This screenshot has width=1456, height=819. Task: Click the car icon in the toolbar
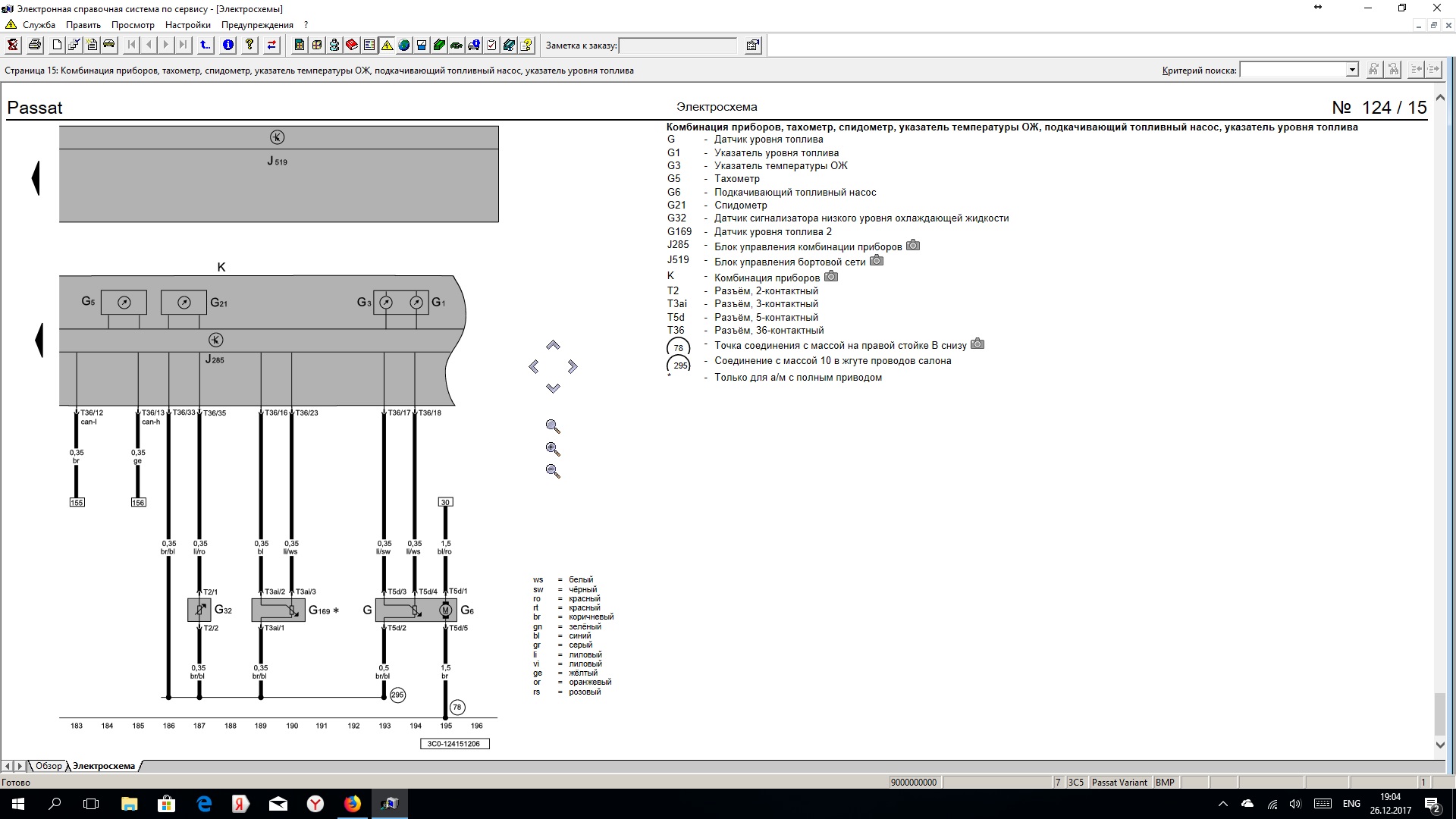pyautogui.click(x=109, y=45)
